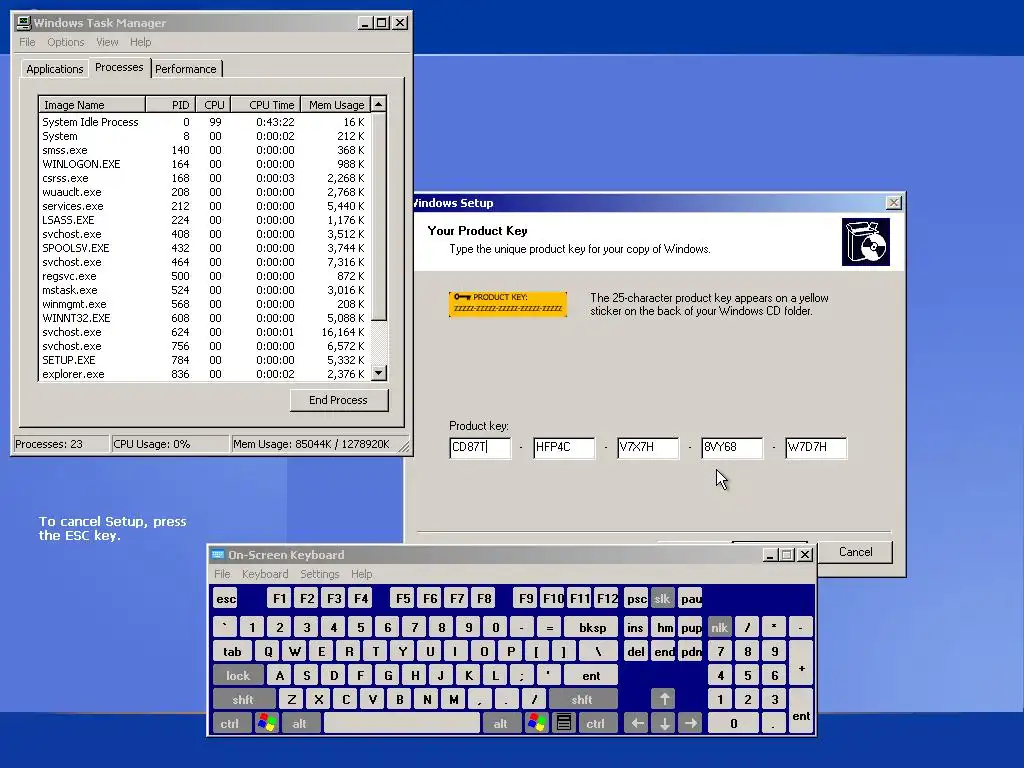Image resolution: width=1024 pixels, height=768 pixels.
Task: Select WINLOGON.EXE process row
Action: coord(204,164)
